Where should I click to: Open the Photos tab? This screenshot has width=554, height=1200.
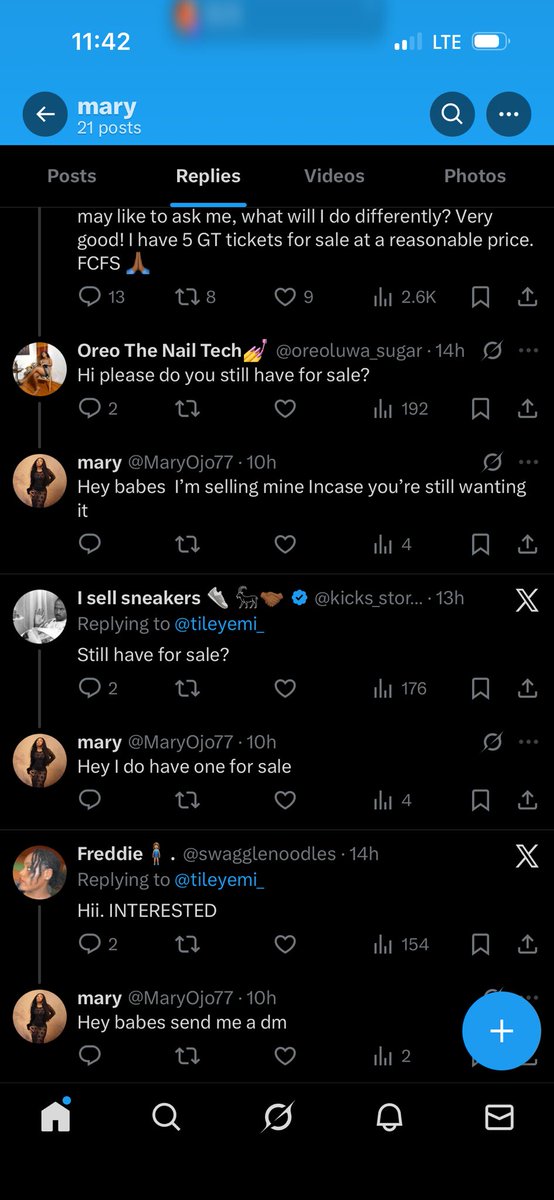475,176
